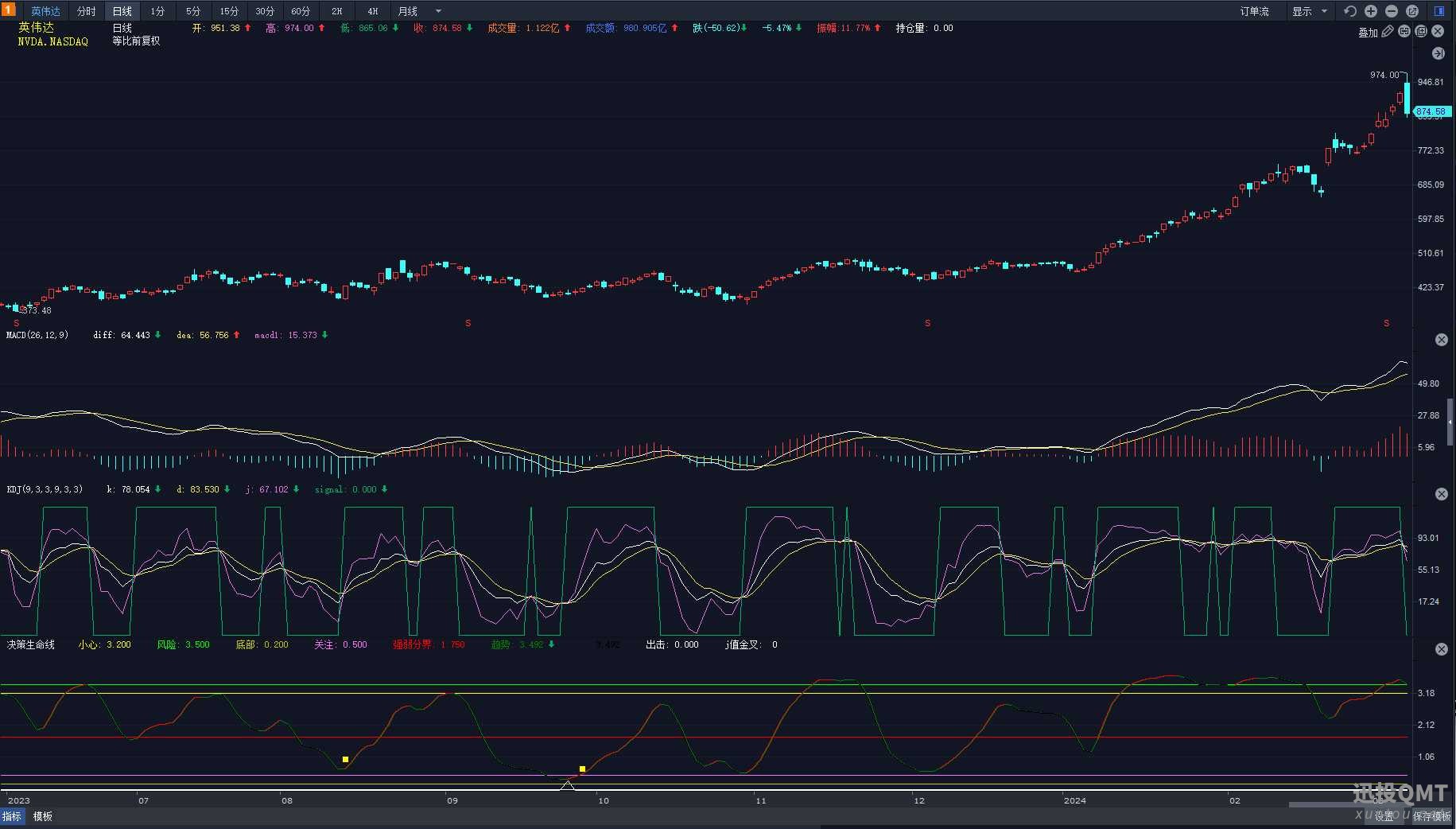Click the KDJ(9,3,3,9,3,3) indicator title
1456x829 pixels.
(x=45, y=489)
